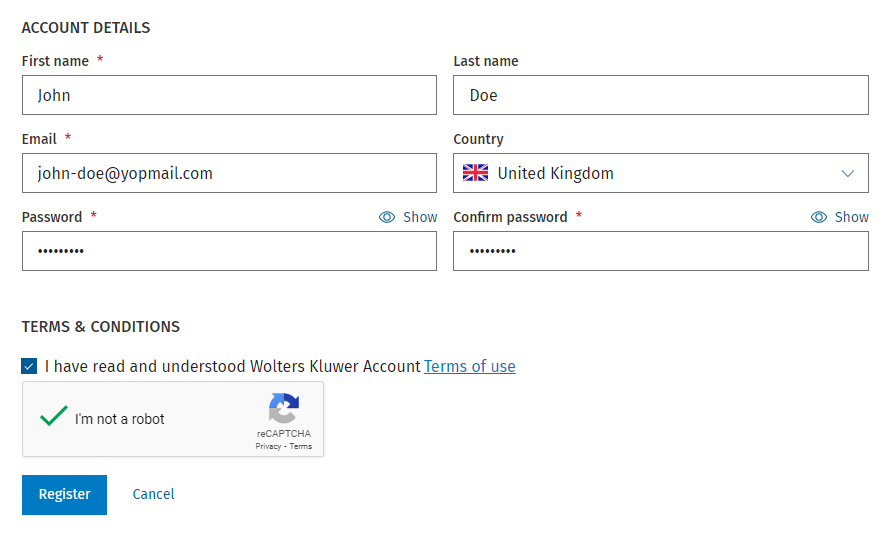This screenshot has width=889, height=535.
Task: Click the ACCOUNT DETAILS heading text
Action: tap(86, 28)
